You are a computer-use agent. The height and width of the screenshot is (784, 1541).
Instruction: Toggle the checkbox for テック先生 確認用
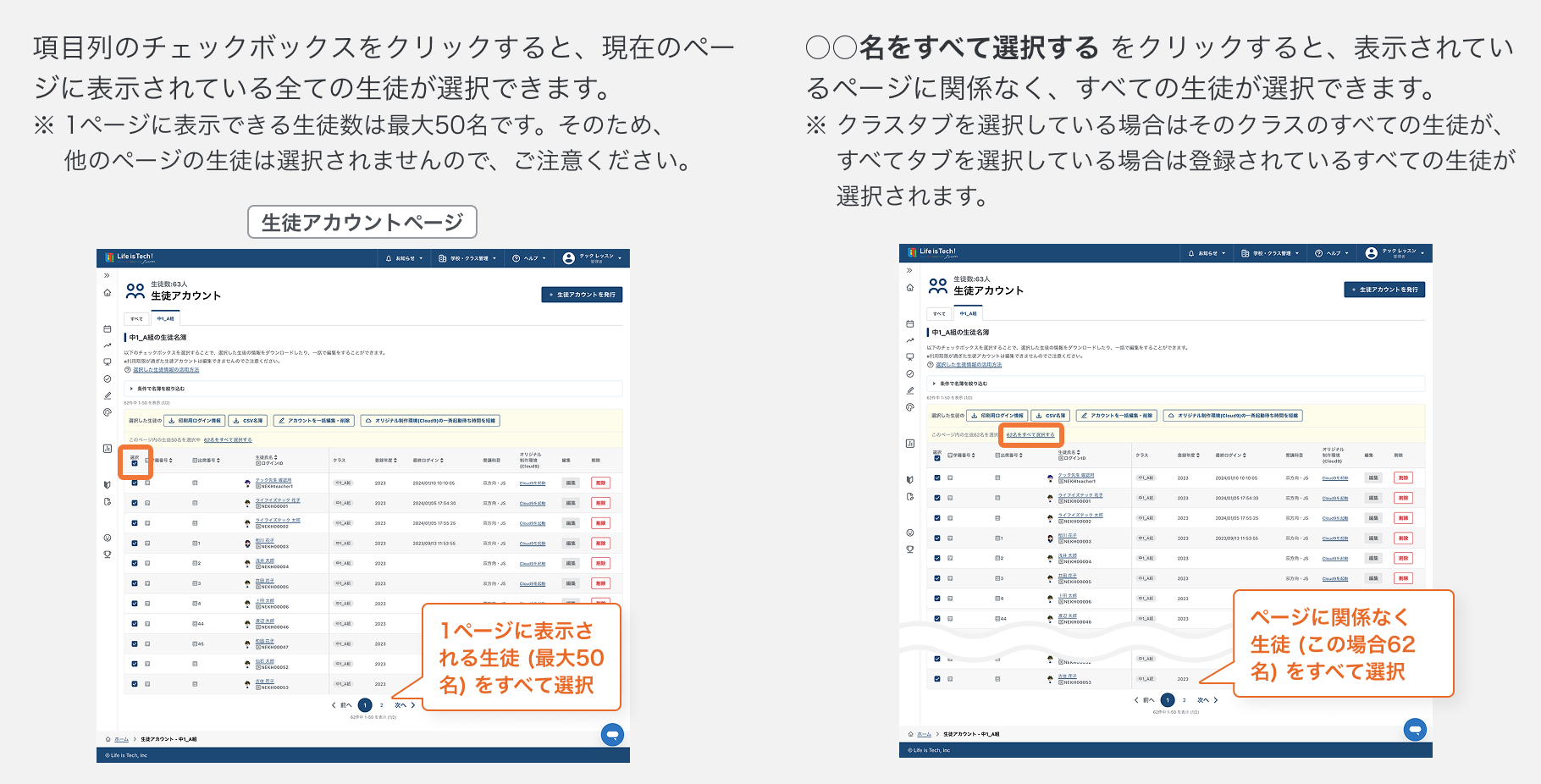(135, 483)
